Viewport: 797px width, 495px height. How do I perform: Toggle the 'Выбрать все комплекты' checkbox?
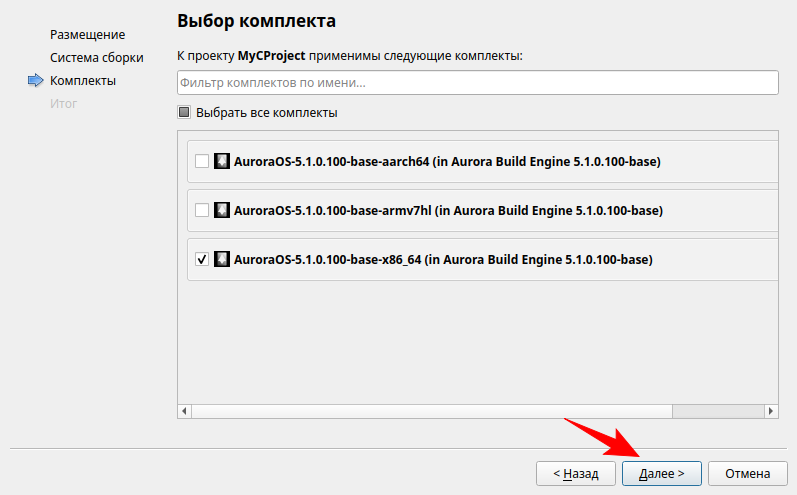[184, 113]
